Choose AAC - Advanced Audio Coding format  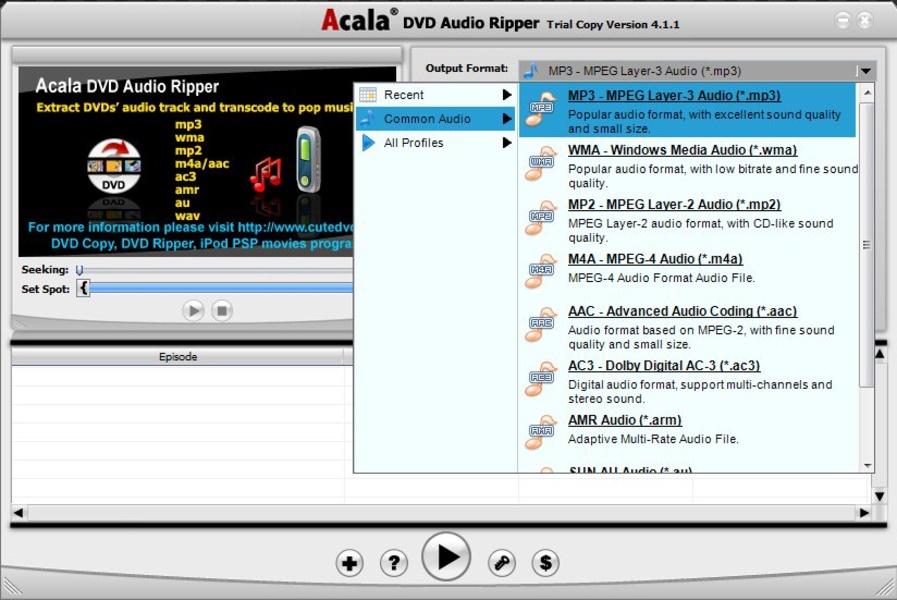pos(688,326)
